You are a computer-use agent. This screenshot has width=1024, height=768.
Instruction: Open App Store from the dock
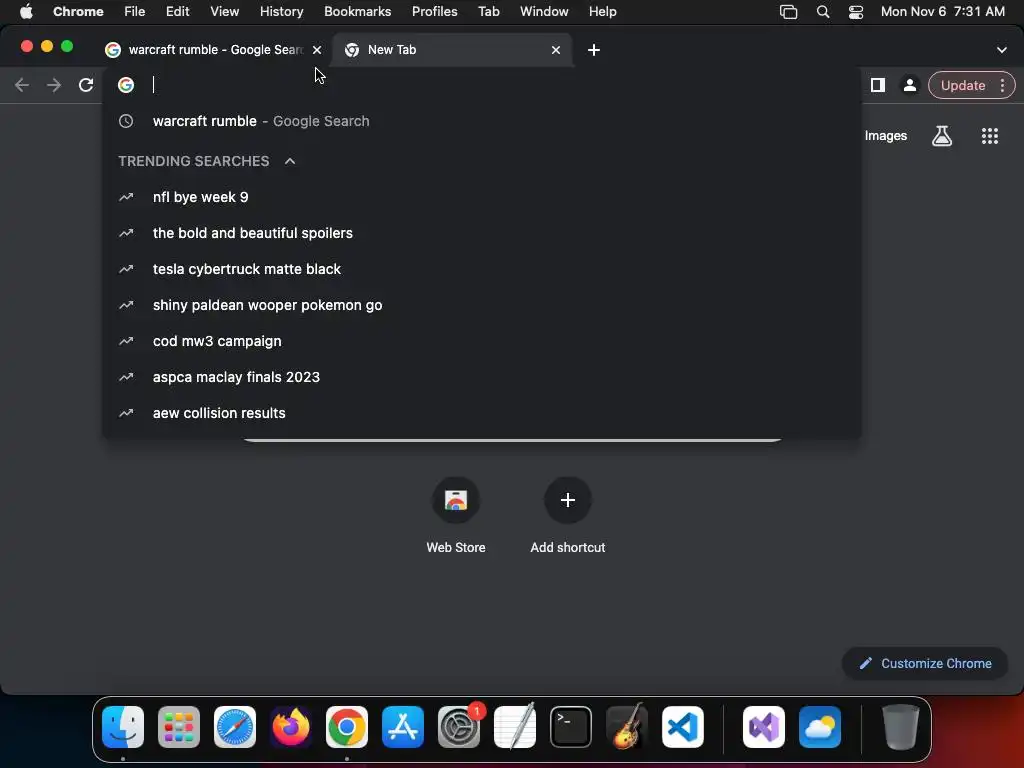tap(403, 727)
